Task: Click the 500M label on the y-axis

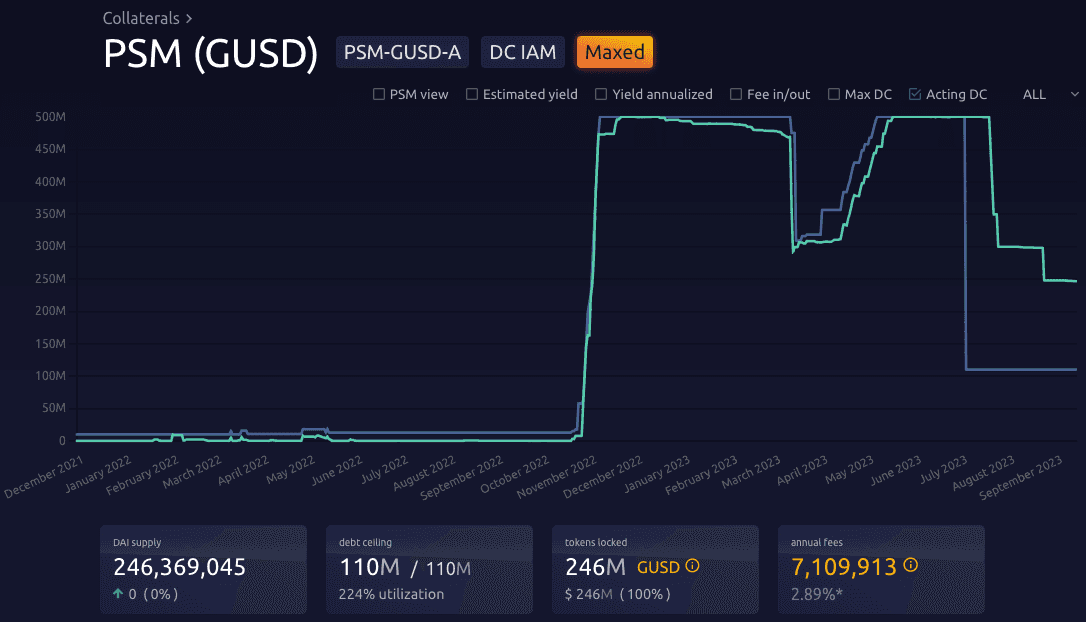Action: click(51, 117)
